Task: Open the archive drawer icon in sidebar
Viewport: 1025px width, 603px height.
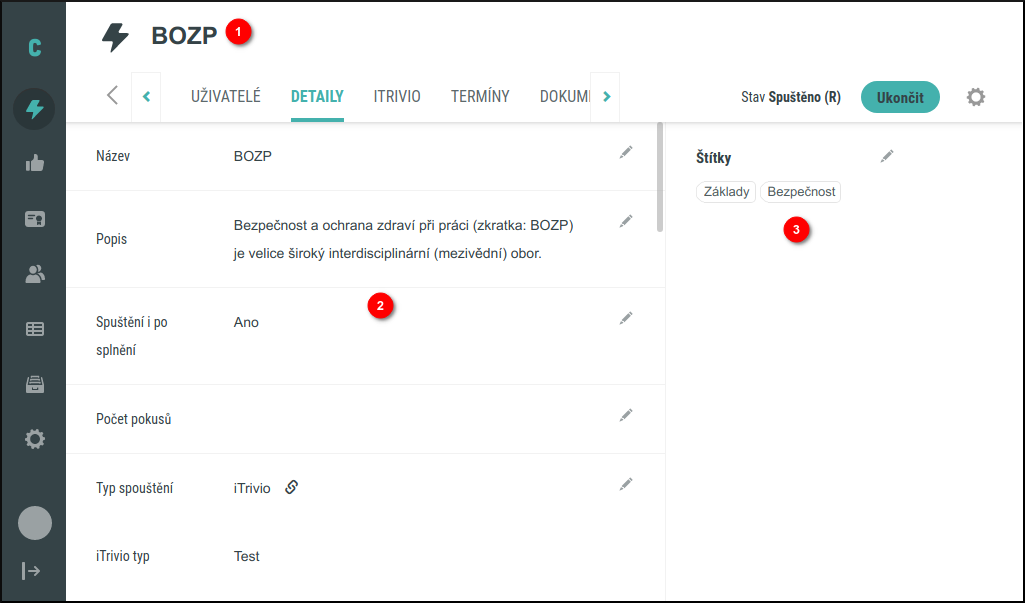Action: [34, 384]
